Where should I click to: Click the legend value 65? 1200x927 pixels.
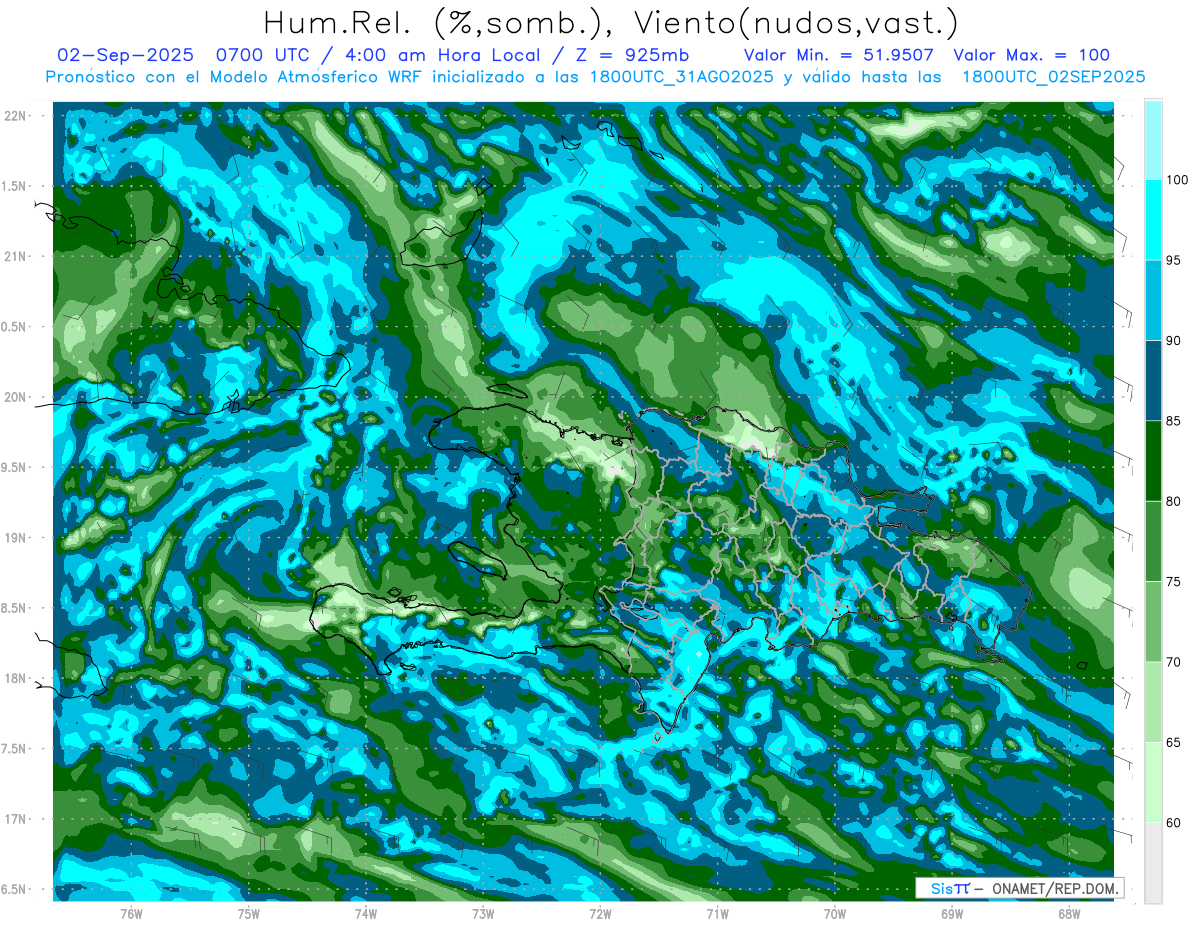[1174, 742]
